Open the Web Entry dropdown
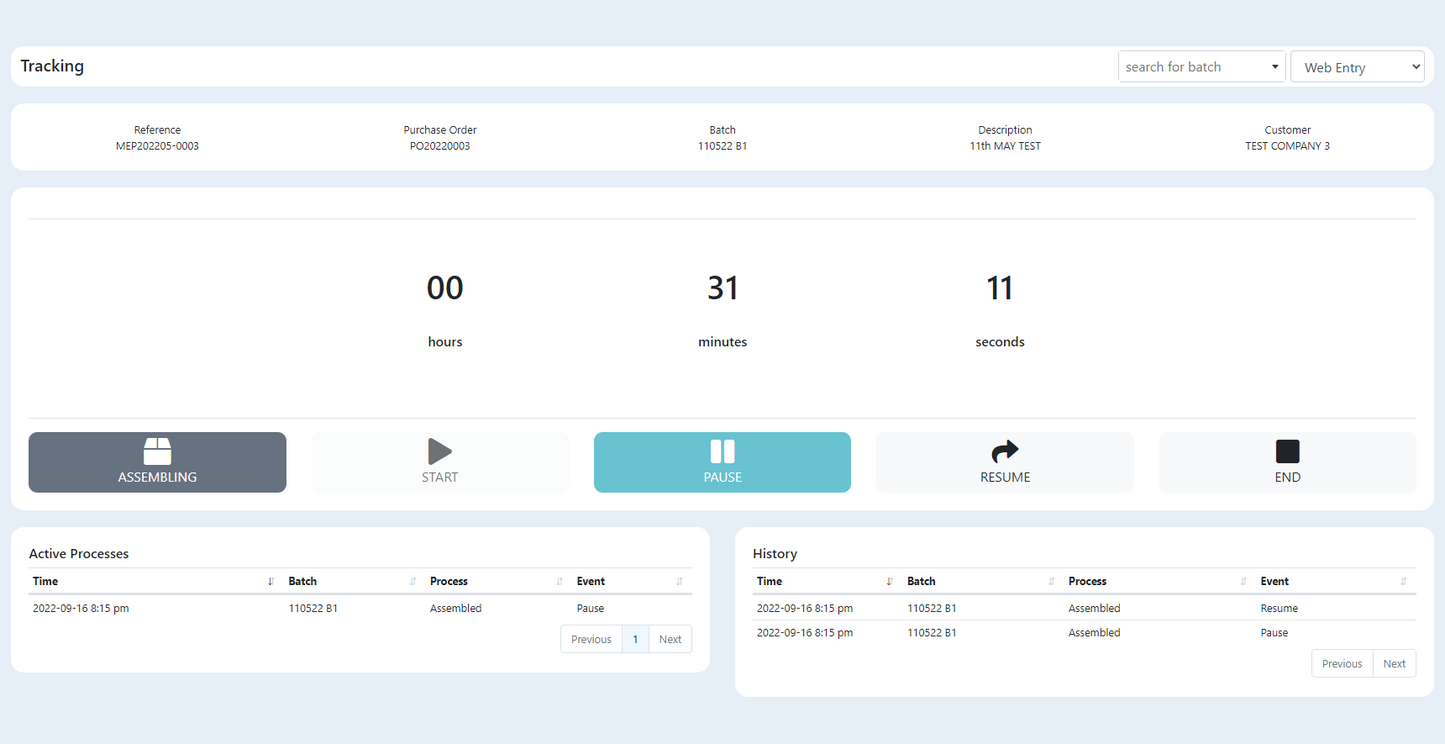The height and width of the screenshot is (744, 1445). click(x=1357, y=66)
